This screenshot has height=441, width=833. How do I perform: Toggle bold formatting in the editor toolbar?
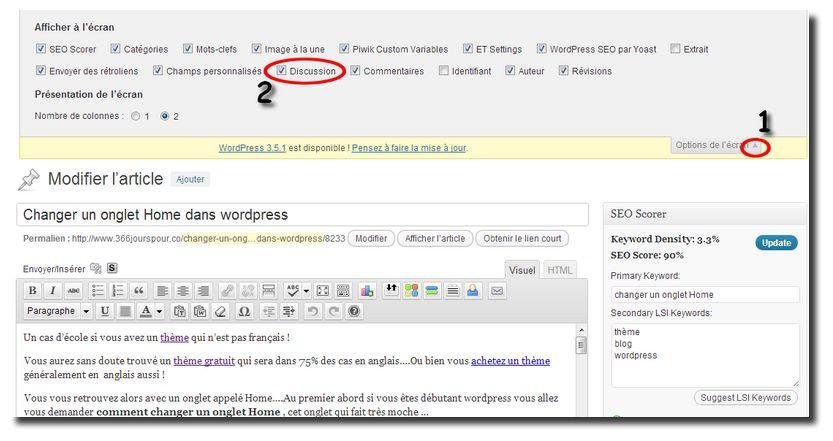[32, 291]
